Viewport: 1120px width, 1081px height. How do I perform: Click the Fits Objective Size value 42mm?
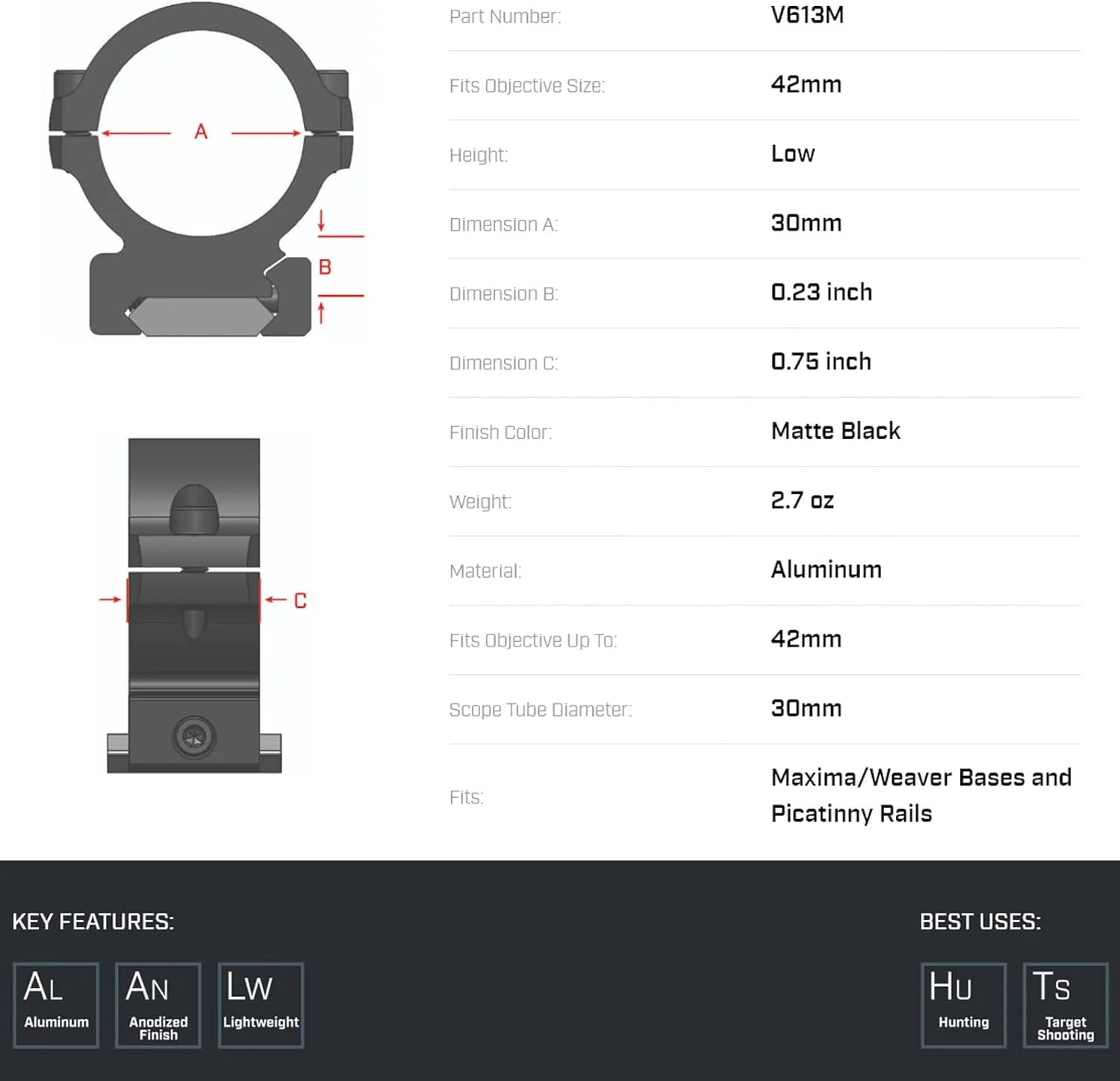tap(806, 84)
